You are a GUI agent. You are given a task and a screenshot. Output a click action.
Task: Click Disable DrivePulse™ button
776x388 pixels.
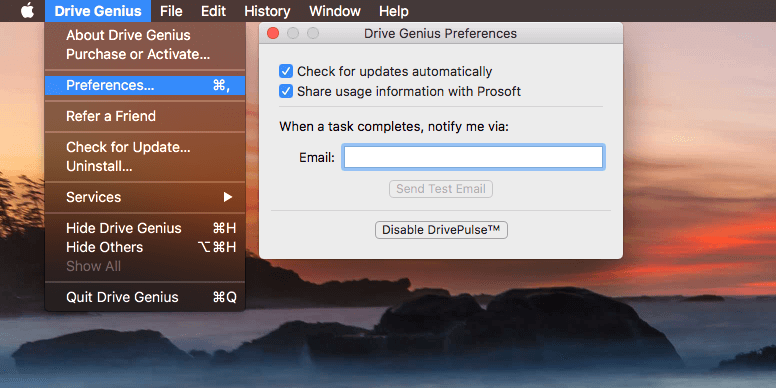tap(441, 230)
